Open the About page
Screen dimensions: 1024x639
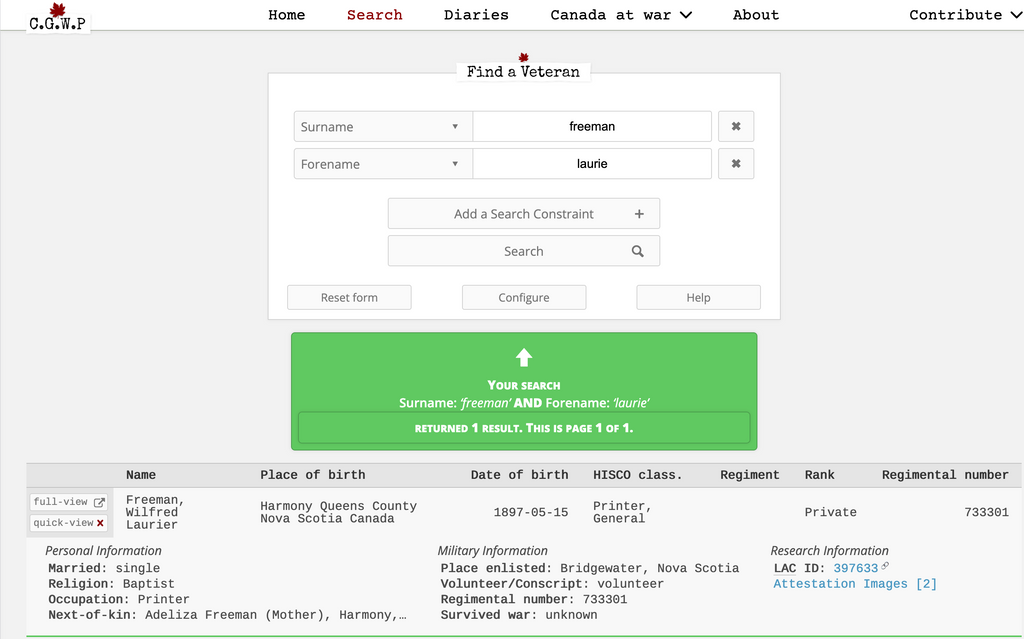[755, 15]
